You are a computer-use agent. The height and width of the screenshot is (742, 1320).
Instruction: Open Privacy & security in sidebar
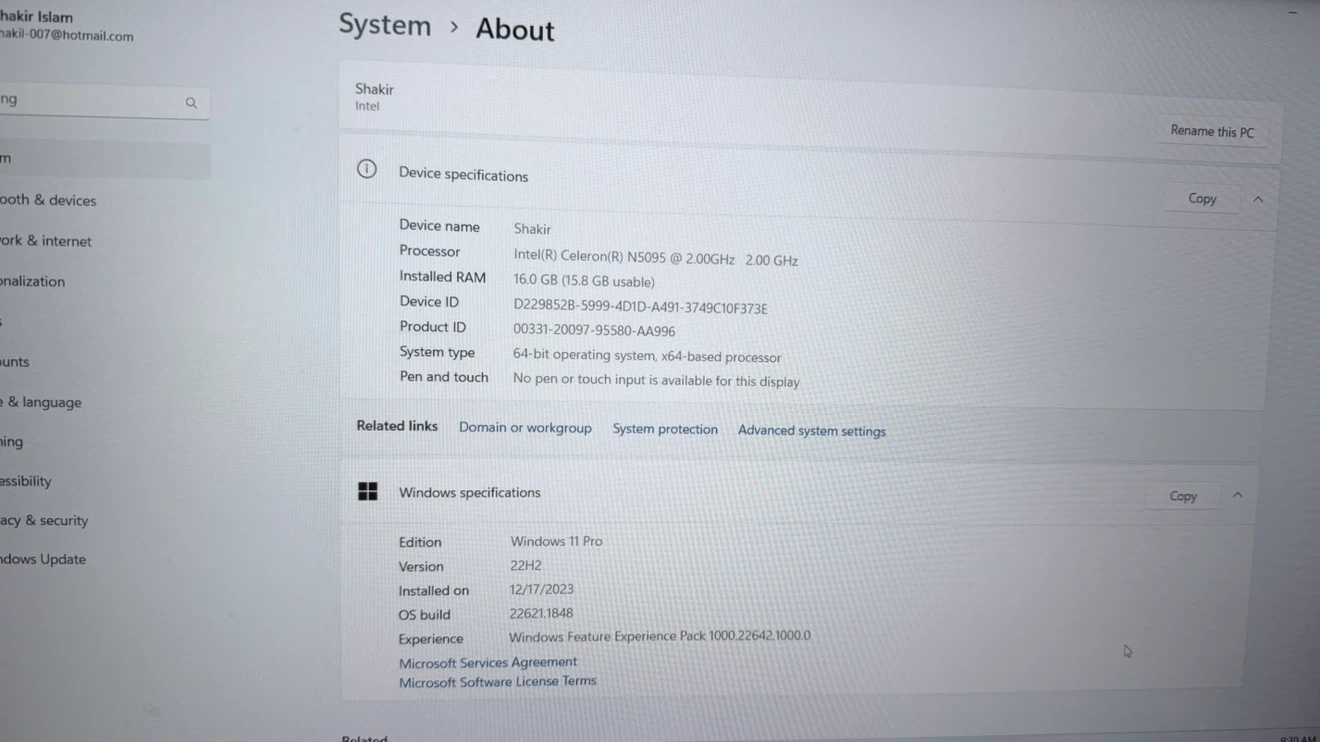44,520
